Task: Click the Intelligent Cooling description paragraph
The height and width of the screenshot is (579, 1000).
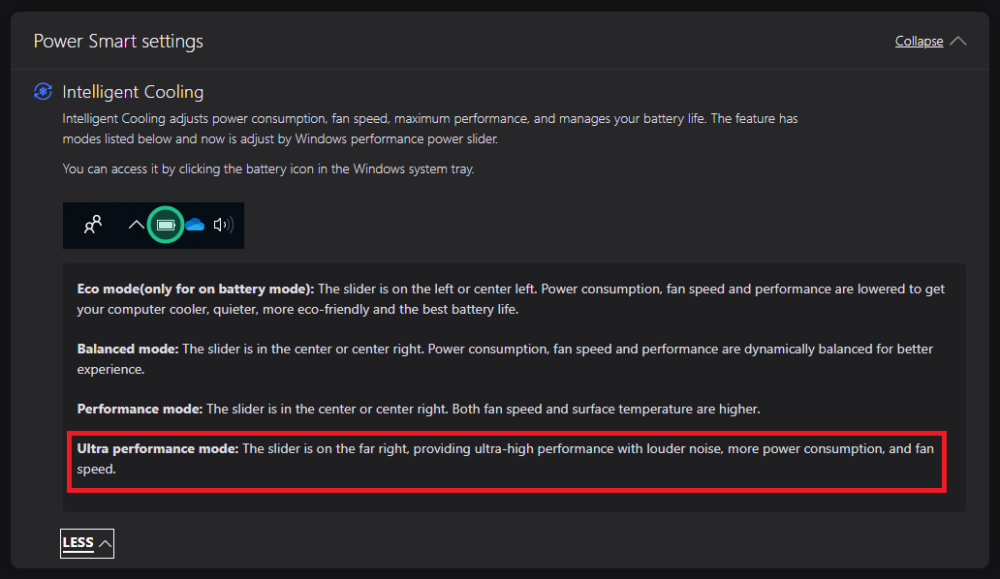Action: tap(430, 129)
